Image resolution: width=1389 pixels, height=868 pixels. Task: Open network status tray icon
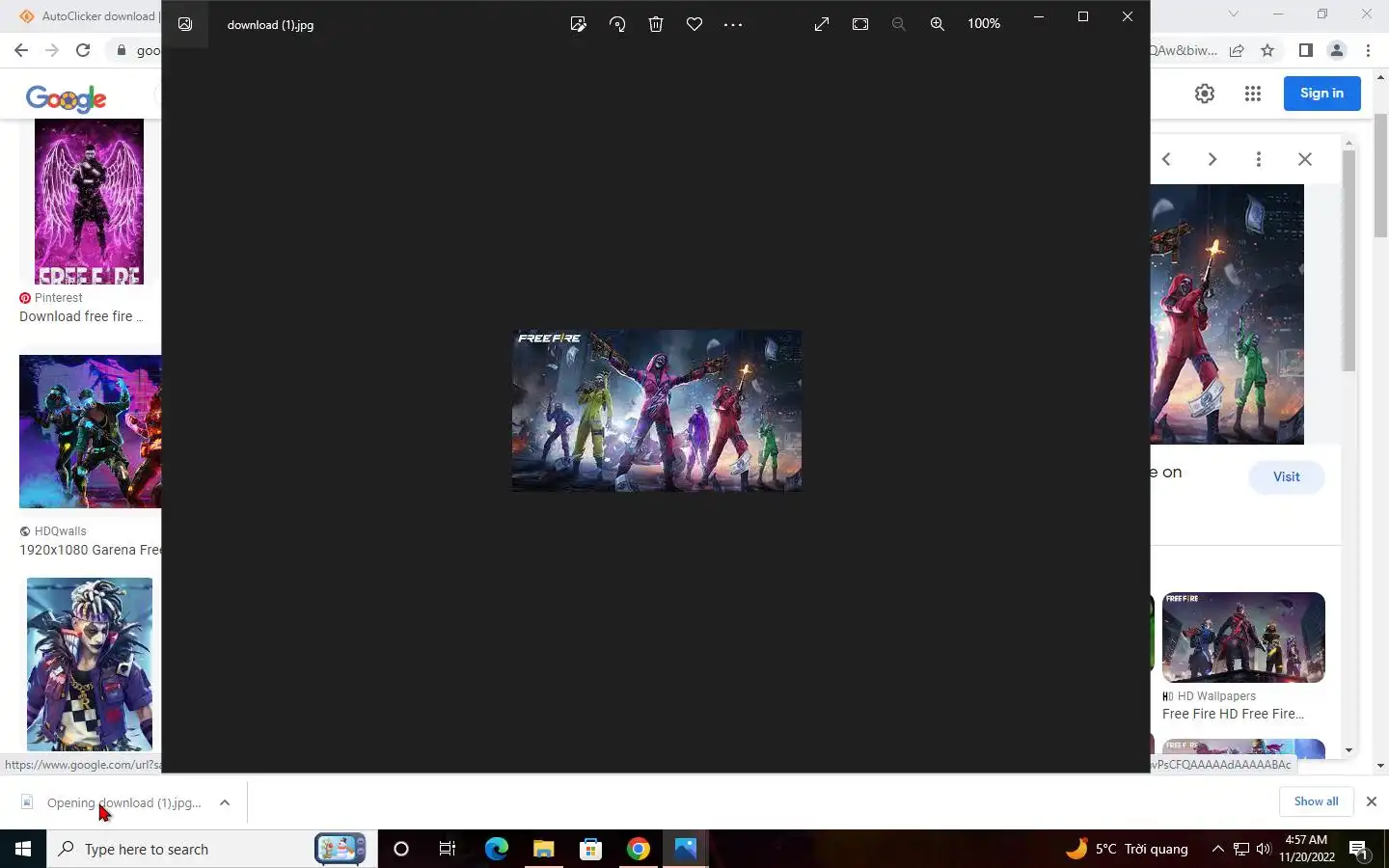pos(1241,849)
